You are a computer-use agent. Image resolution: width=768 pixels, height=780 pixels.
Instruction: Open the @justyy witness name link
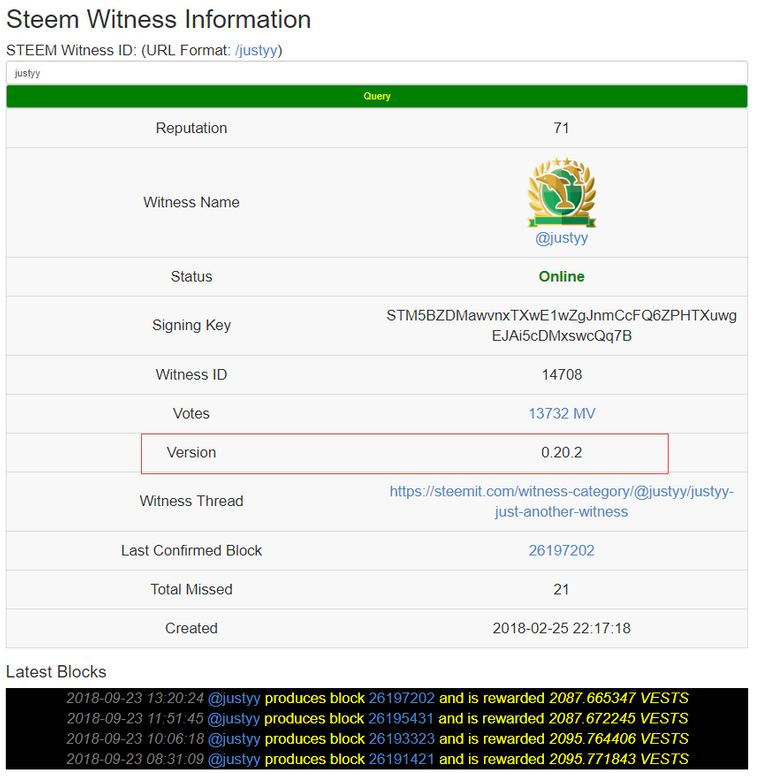coord(562,238)
